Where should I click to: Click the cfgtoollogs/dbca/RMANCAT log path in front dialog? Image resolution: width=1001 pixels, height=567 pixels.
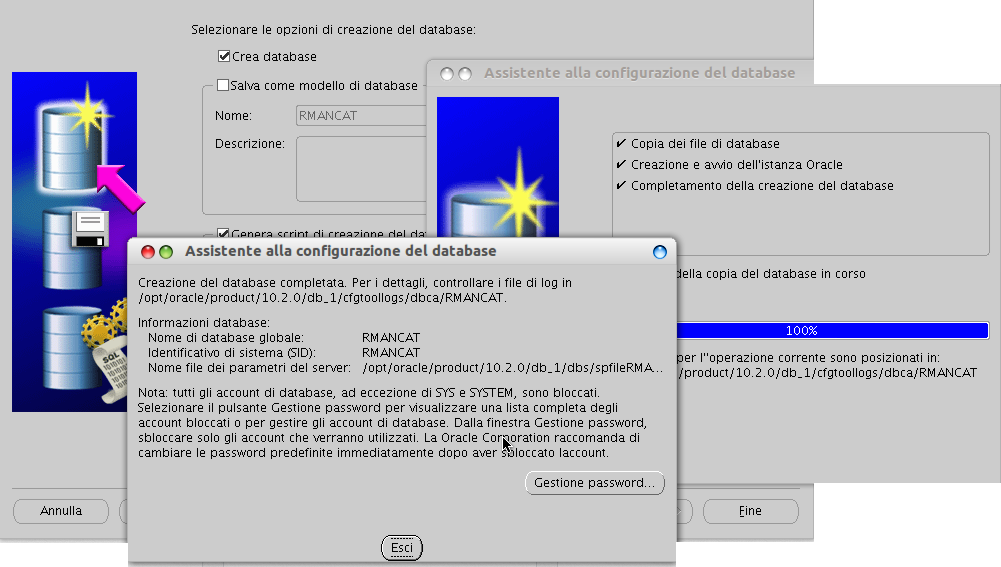coord(322,298)
